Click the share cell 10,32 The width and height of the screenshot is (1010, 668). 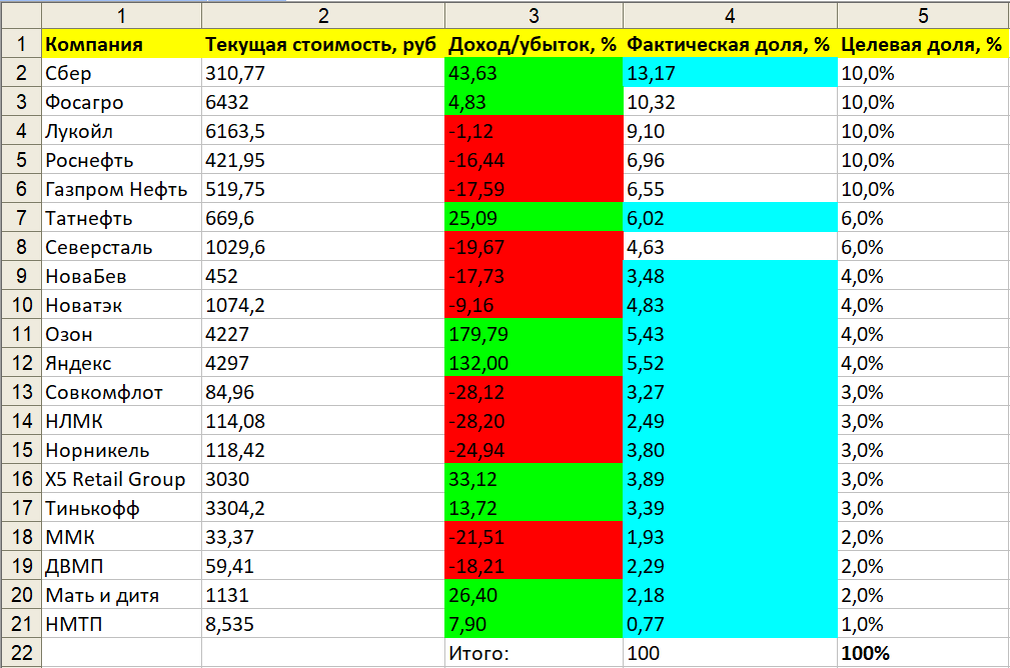730,102
